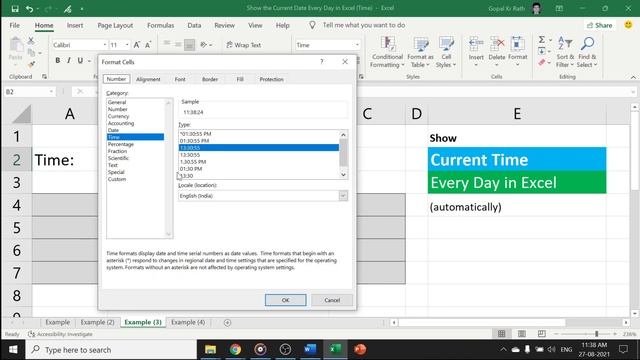Open Protection tab in Format Cells
The image size is (640, 360).
click(271, 79)
